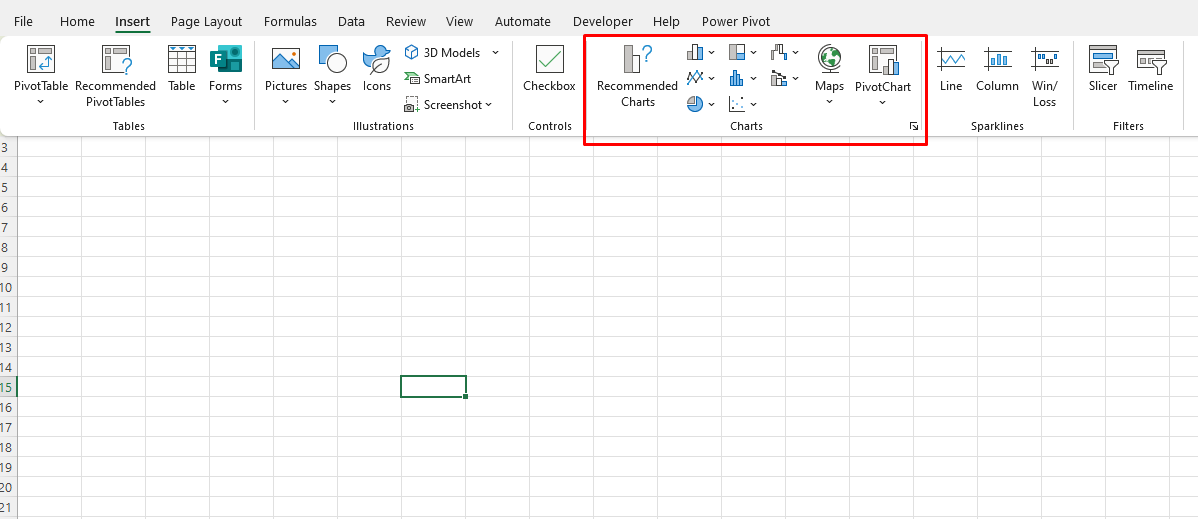Insert a Waterfall or Stock chart
Screen dimensions: 1198x519
(x=779, y=52)
